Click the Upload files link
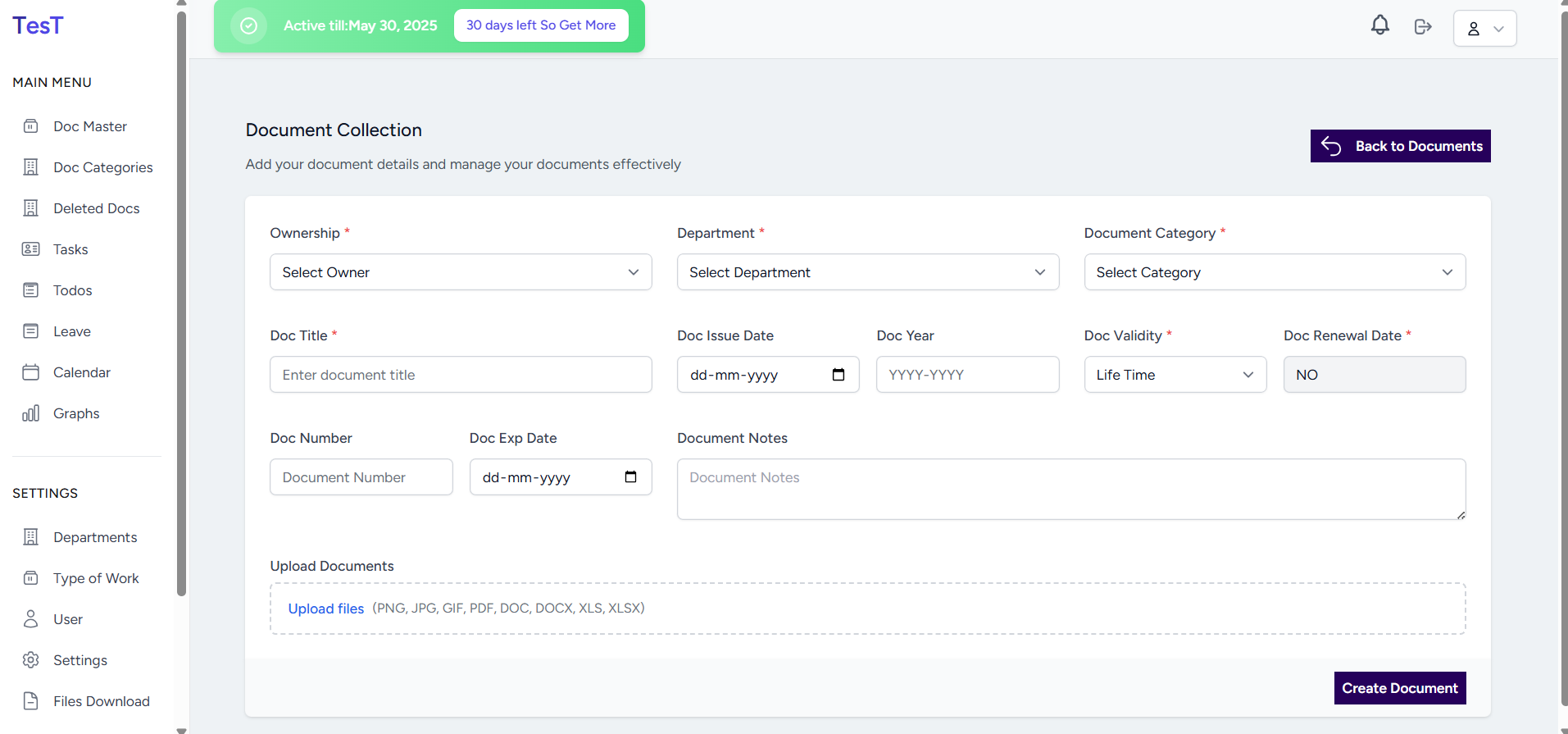The width and height of the screenshot is (1568, 734). coord(326,609)
